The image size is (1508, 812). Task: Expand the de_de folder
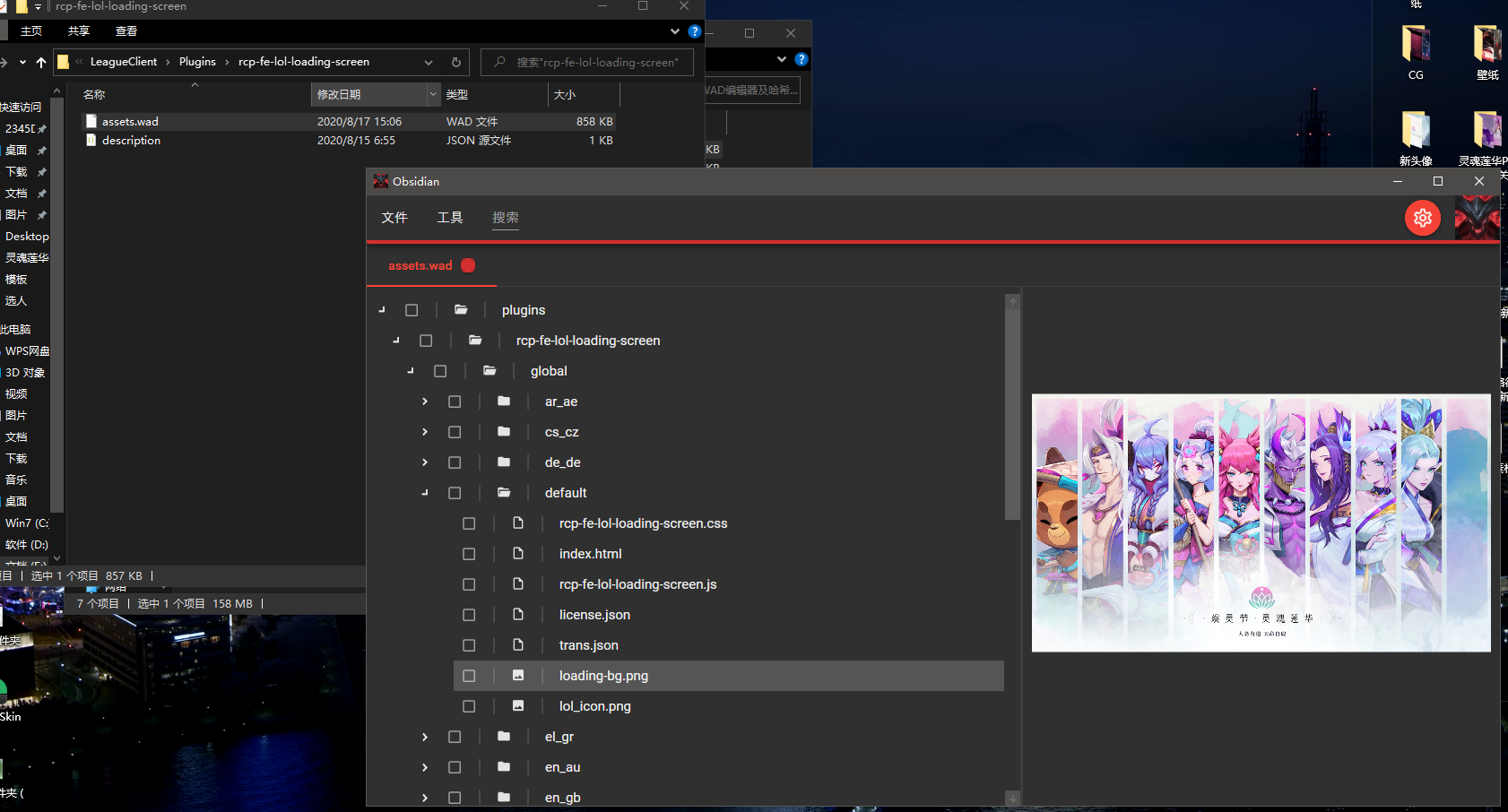tap(425, 462)
